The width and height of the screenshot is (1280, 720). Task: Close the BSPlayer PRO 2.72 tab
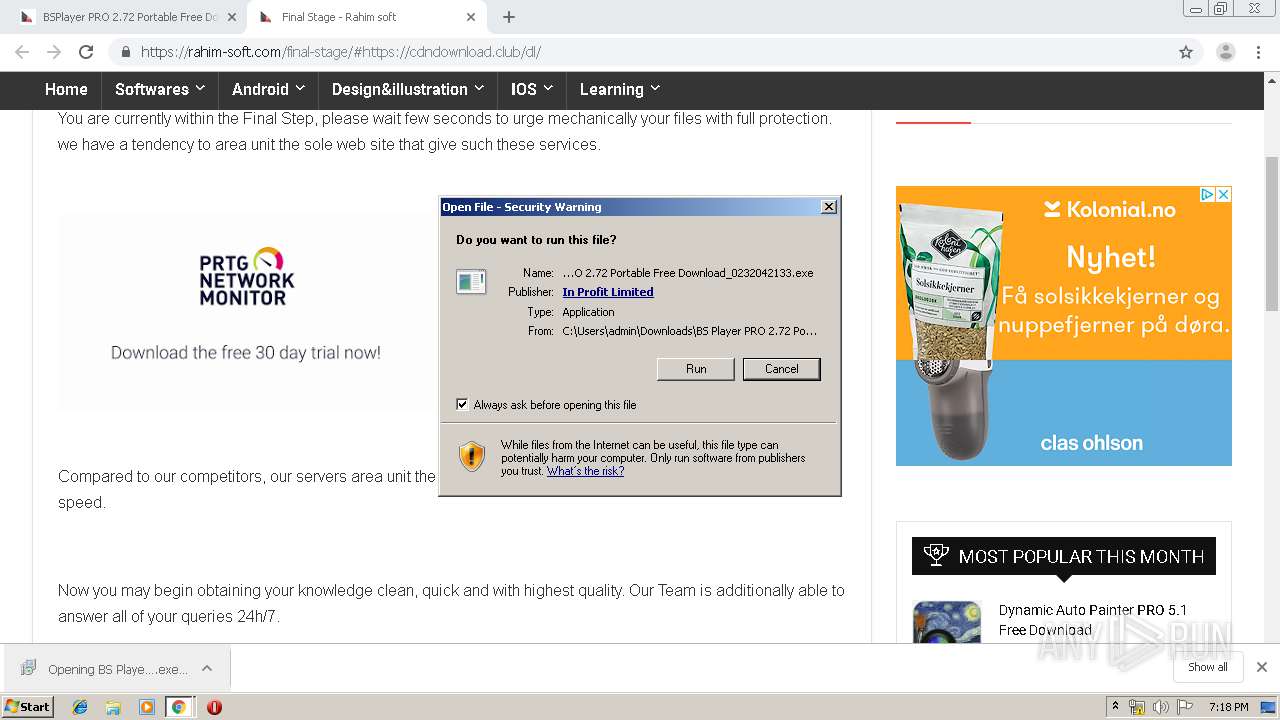[x=231, y=17]
